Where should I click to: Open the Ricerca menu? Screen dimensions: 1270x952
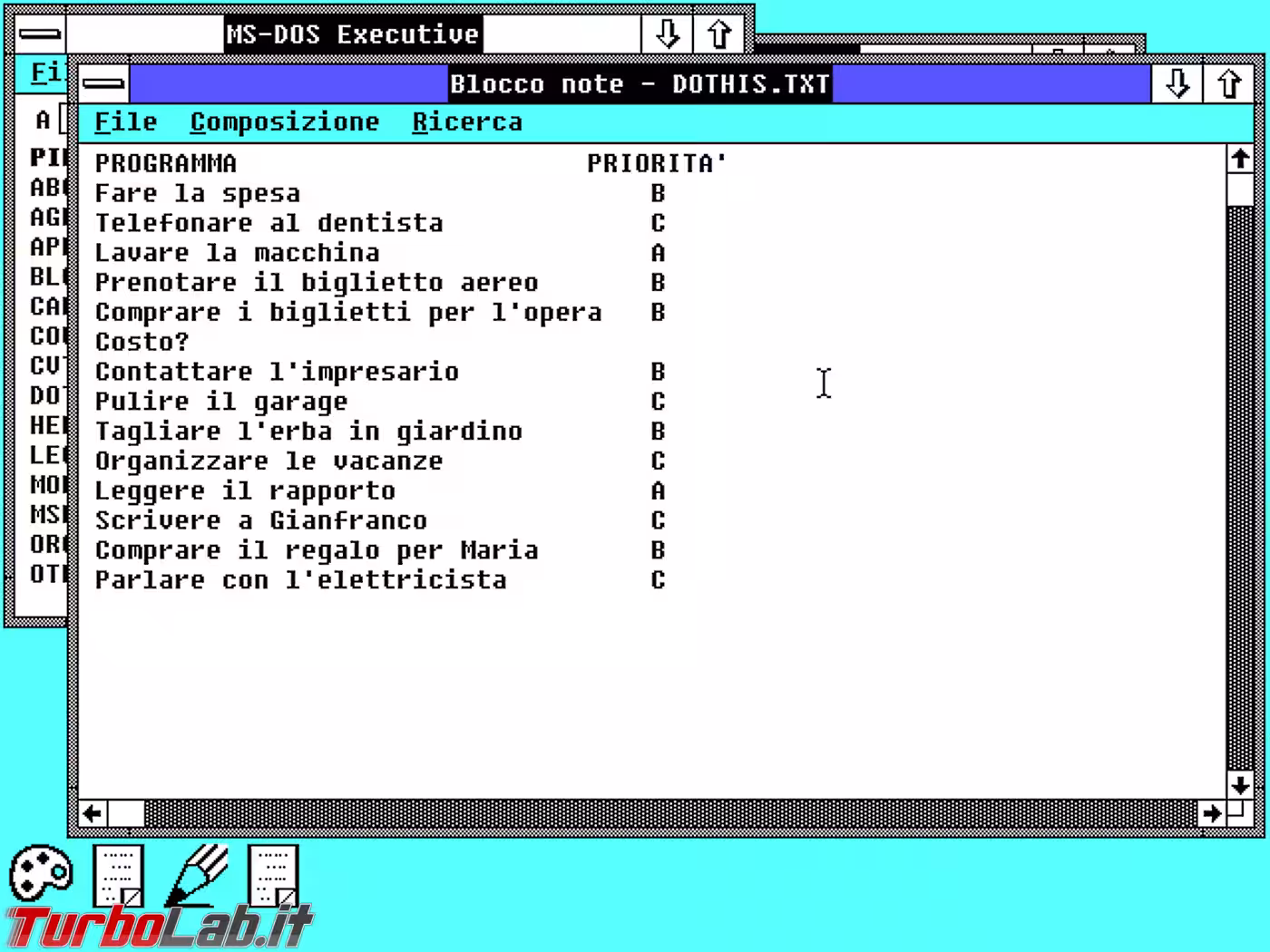(468, 121)
